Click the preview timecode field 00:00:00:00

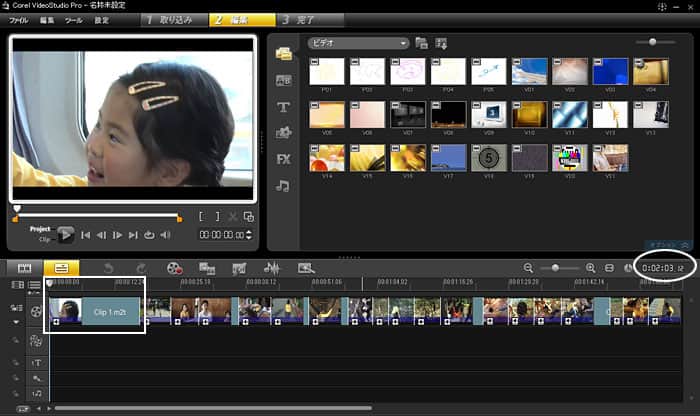[222, 235]
